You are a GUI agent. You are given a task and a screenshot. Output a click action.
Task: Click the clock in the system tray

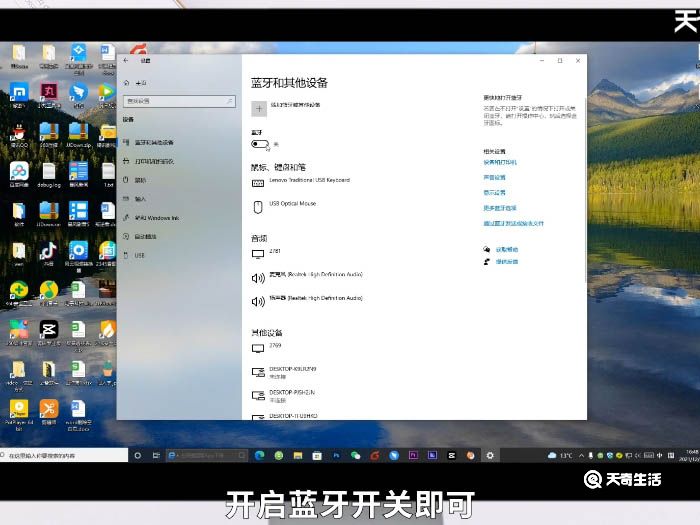(x=689, y=455)
